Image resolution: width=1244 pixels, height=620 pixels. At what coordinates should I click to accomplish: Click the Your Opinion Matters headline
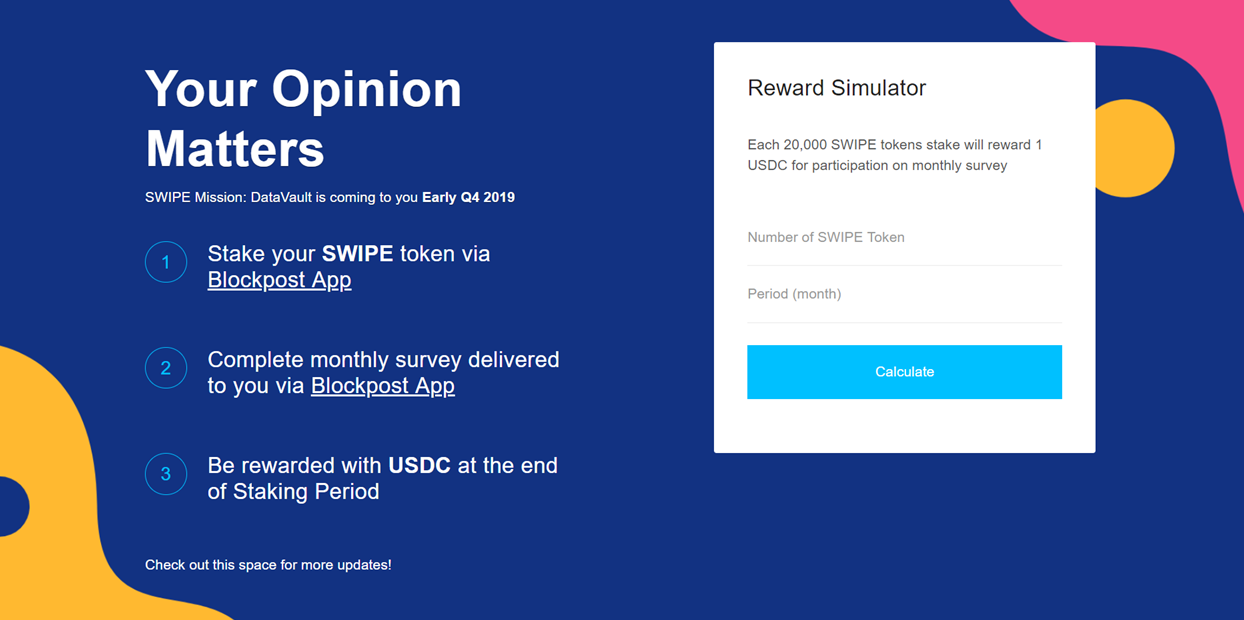[303, 118]
